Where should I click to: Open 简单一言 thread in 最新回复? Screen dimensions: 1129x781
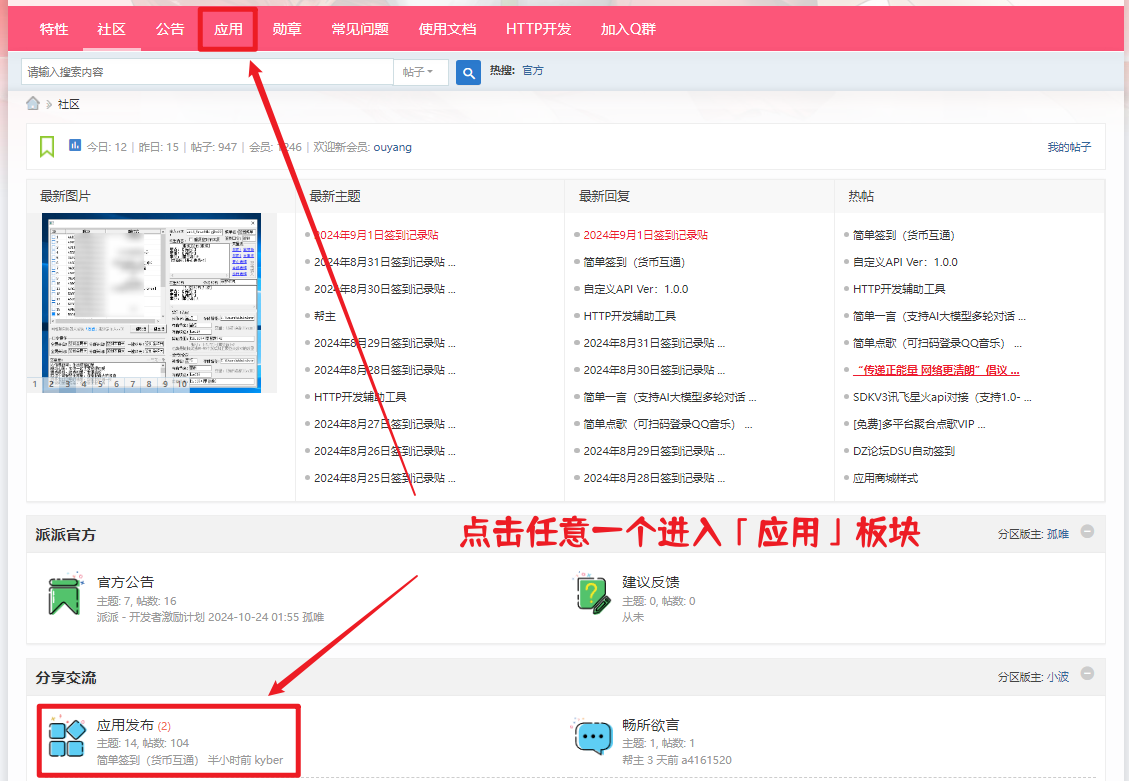pyautogui.click(x=670, y=397)
